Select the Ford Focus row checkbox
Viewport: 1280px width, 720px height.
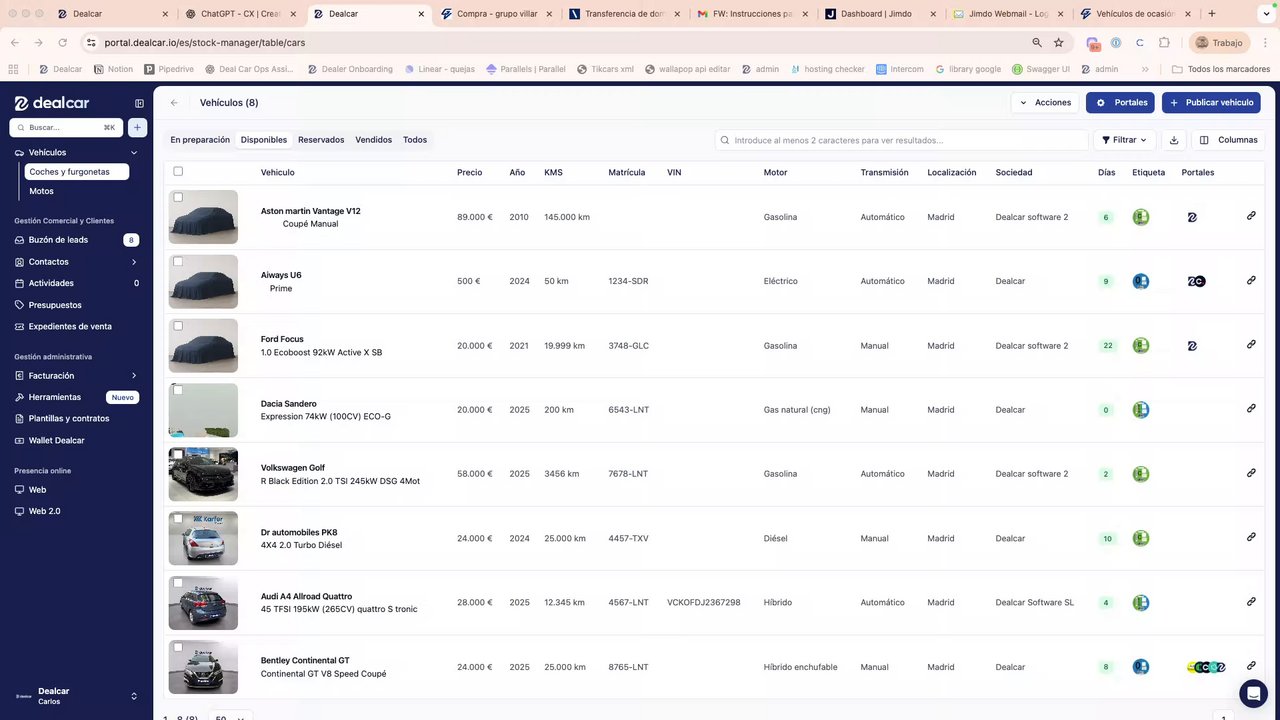[x=178, y=325]
